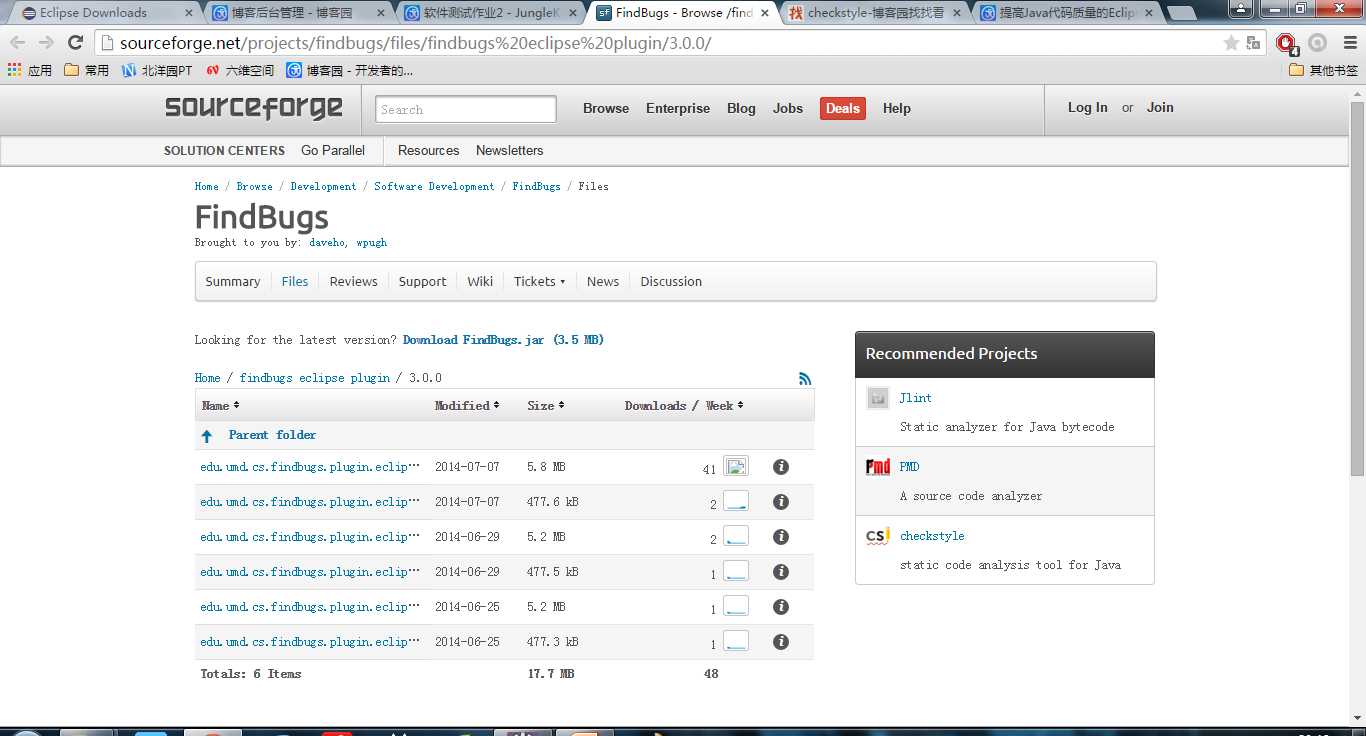Open the Go Parallel solution center link

click(x=333, y=151)
